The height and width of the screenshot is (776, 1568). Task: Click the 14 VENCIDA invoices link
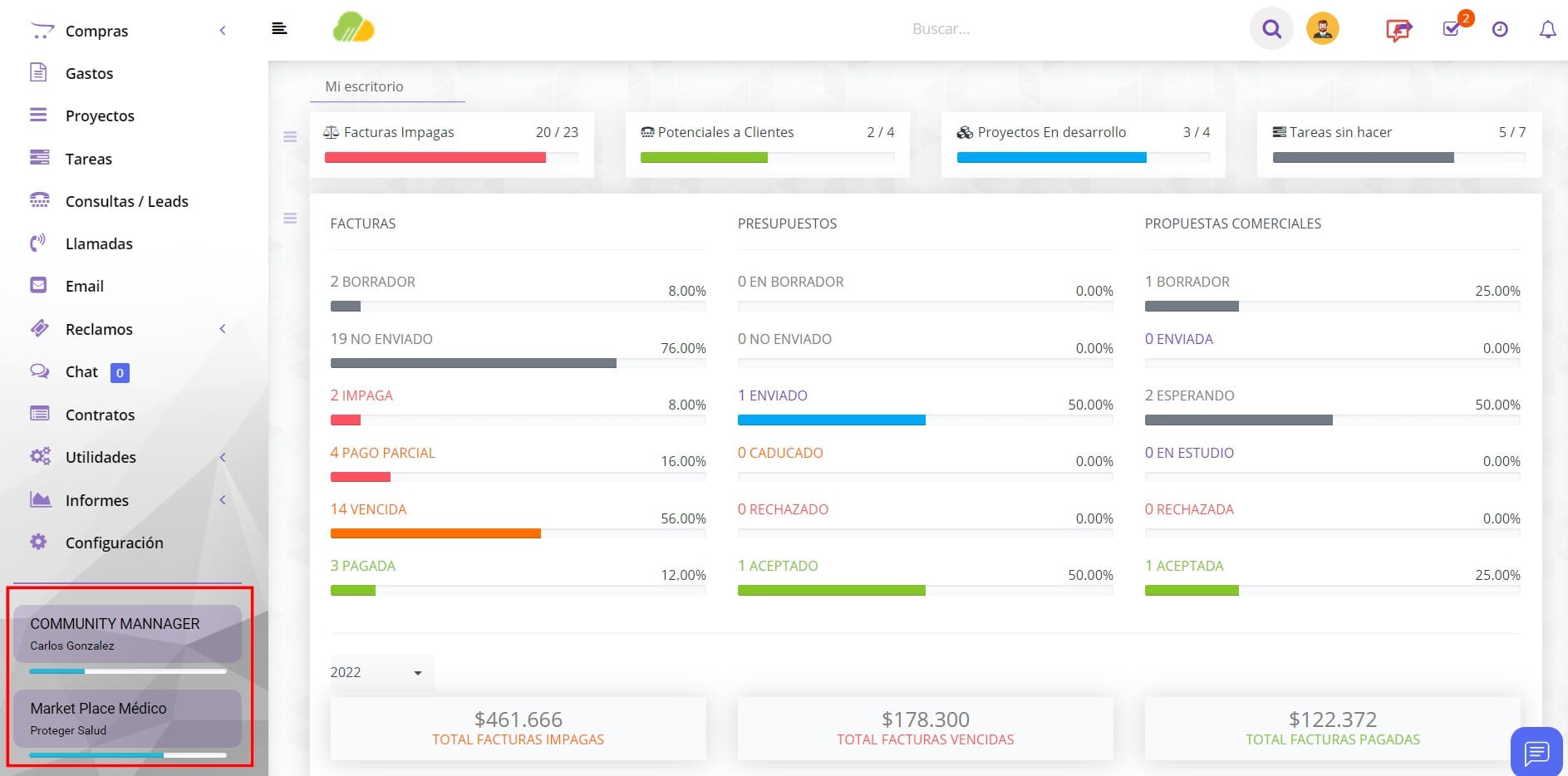368,509
